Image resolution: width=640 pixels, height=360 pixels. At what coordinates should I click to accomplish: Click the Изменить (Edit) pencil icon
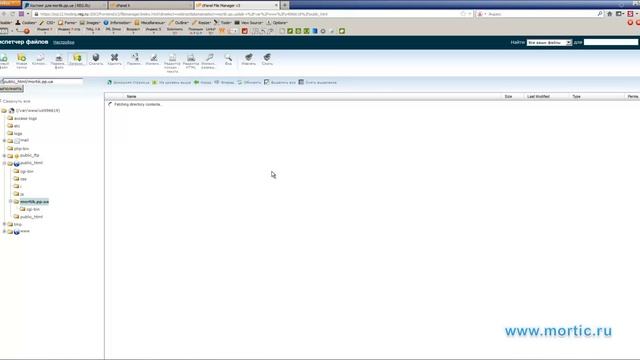[x=153, y=59]
